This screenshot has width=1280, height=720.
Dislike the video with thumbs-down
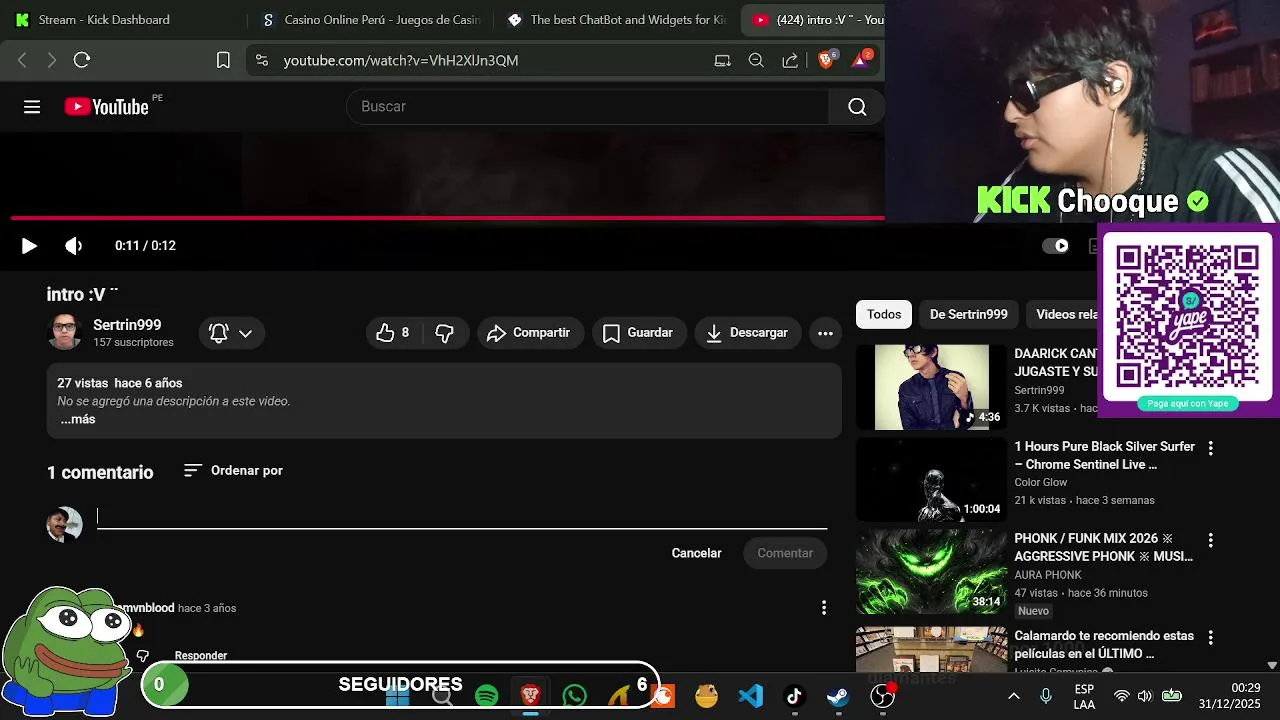tap(445, 333)
